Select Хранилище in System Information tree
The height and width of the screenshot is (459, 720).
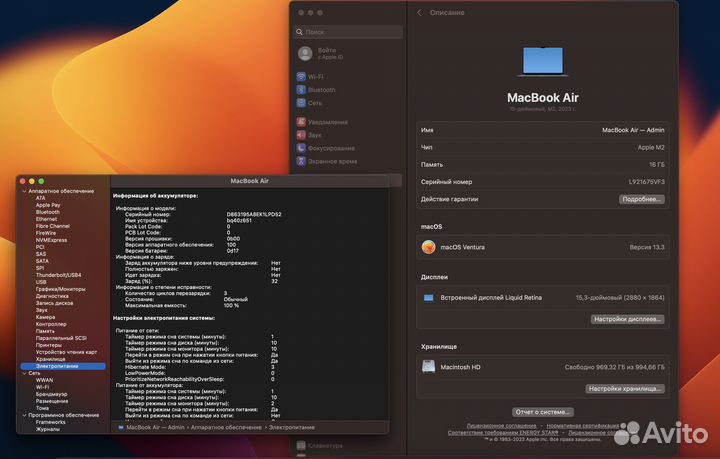pos(50,359)
